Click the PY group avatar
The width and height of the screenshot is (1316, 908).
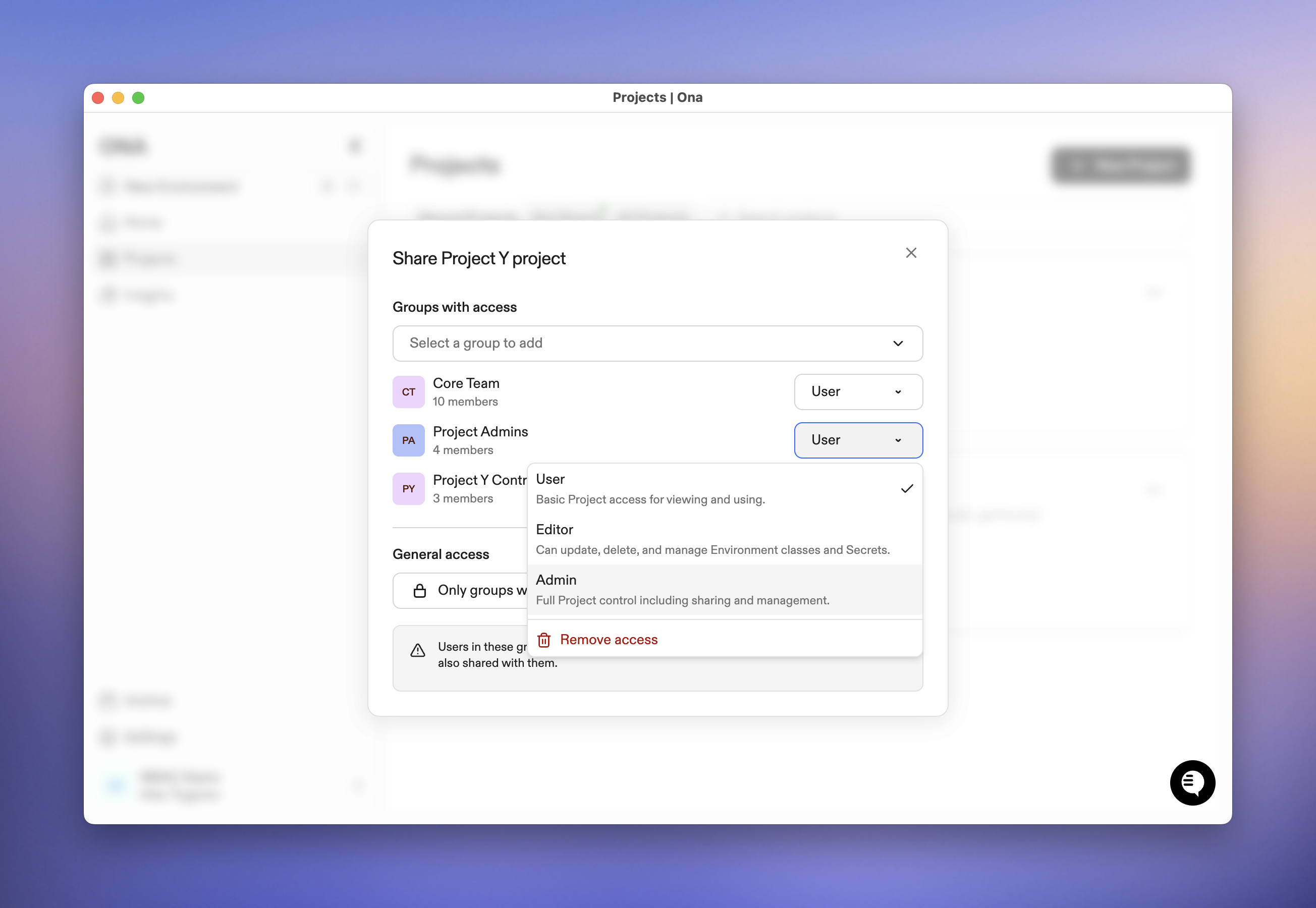click(409, 489)
